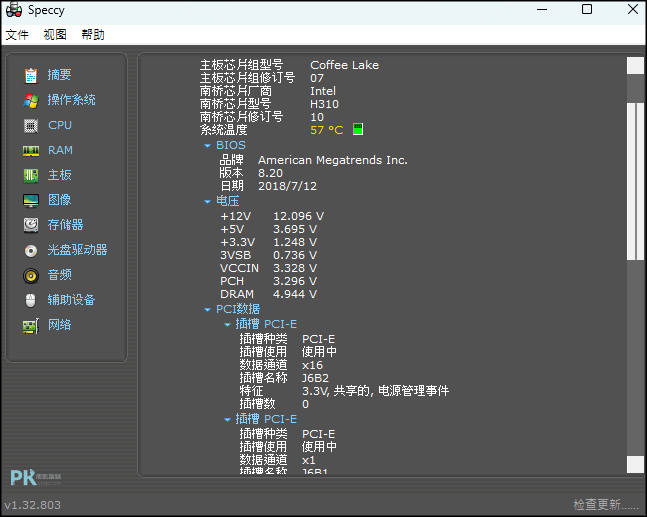
Task: Select the x16 data lanes value
Action: point(312,366)
